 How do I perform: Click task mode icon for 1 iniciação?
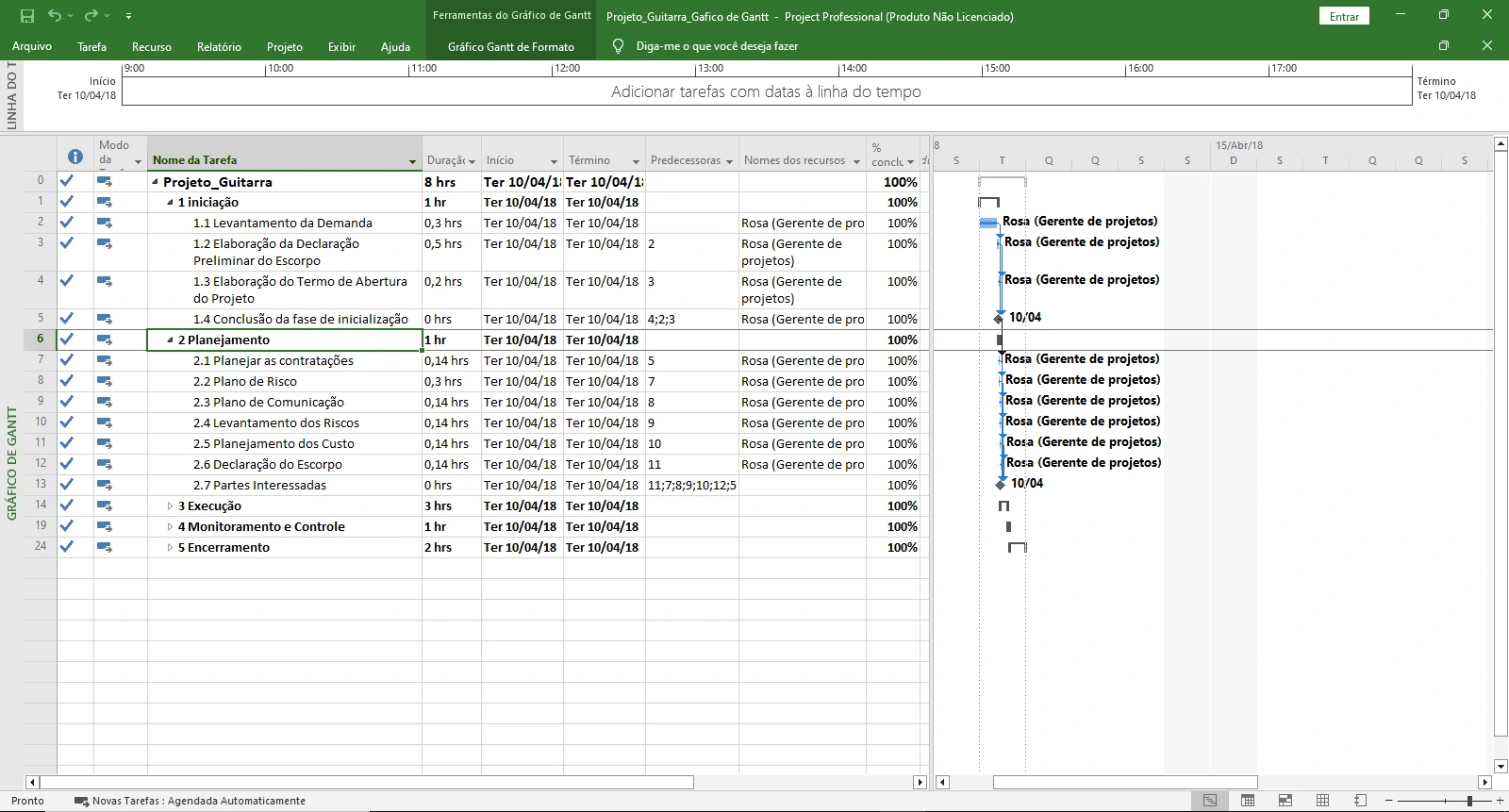pos(104,202)
